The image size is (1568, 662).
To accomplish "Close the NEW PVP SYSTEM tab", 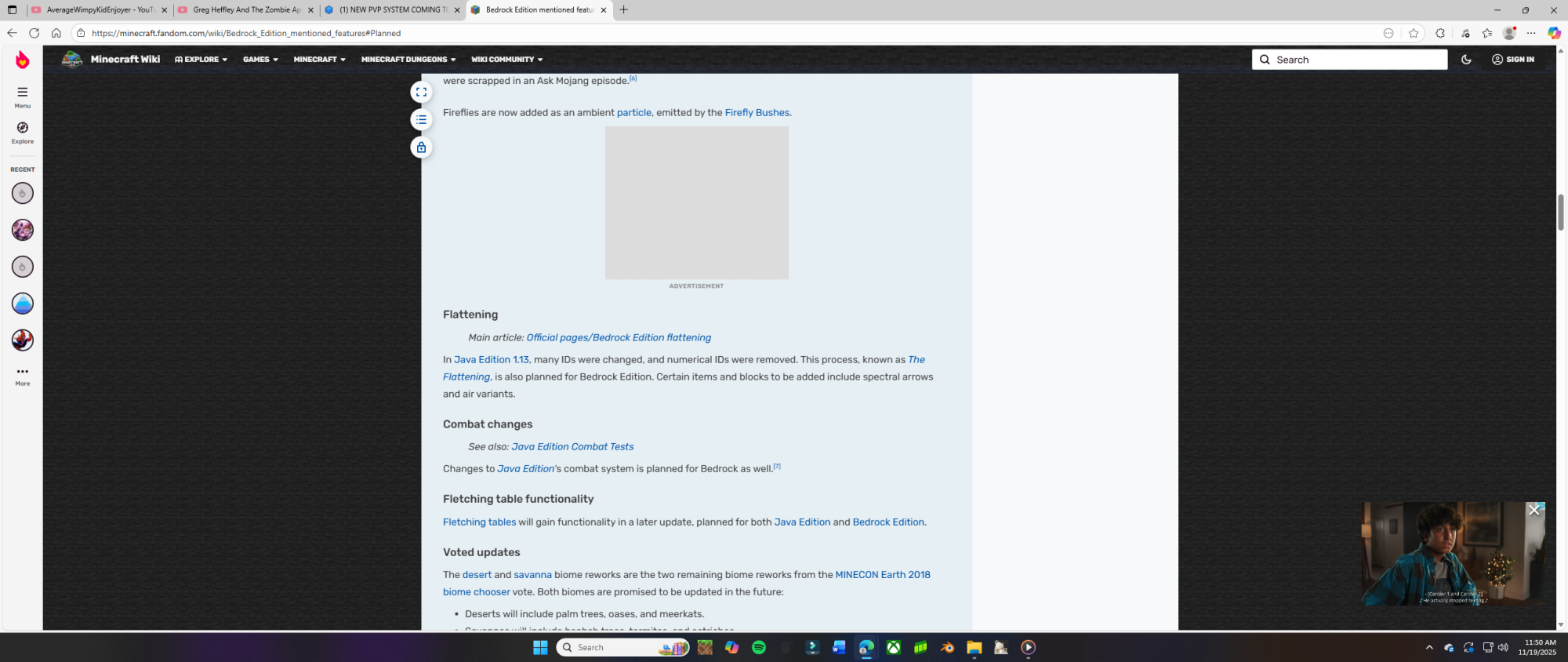I will coord(457,10).
